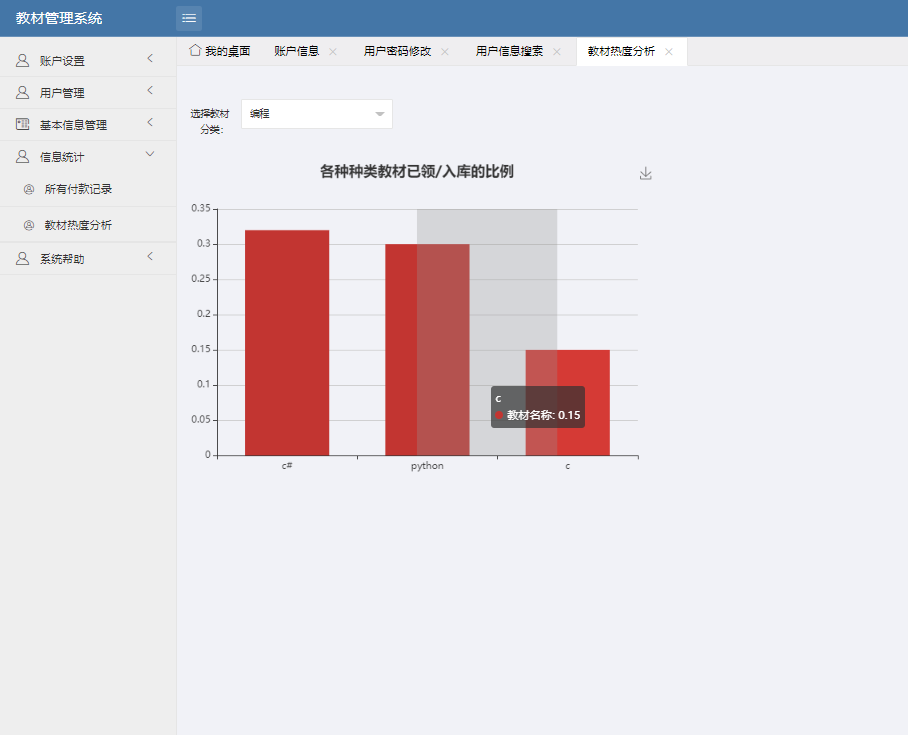The width and height of the screenshot is (908, 735).
Task: Click the chart title 各种种类教材已领/入库的比例
Action: tap(417, 172)
